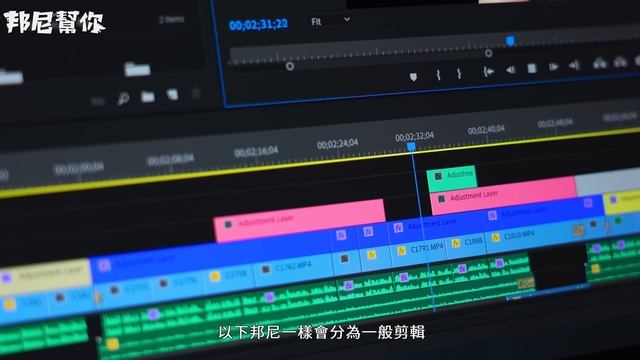Click the New Item icon in Project panel
640x360 pixels.
(173, 95)
